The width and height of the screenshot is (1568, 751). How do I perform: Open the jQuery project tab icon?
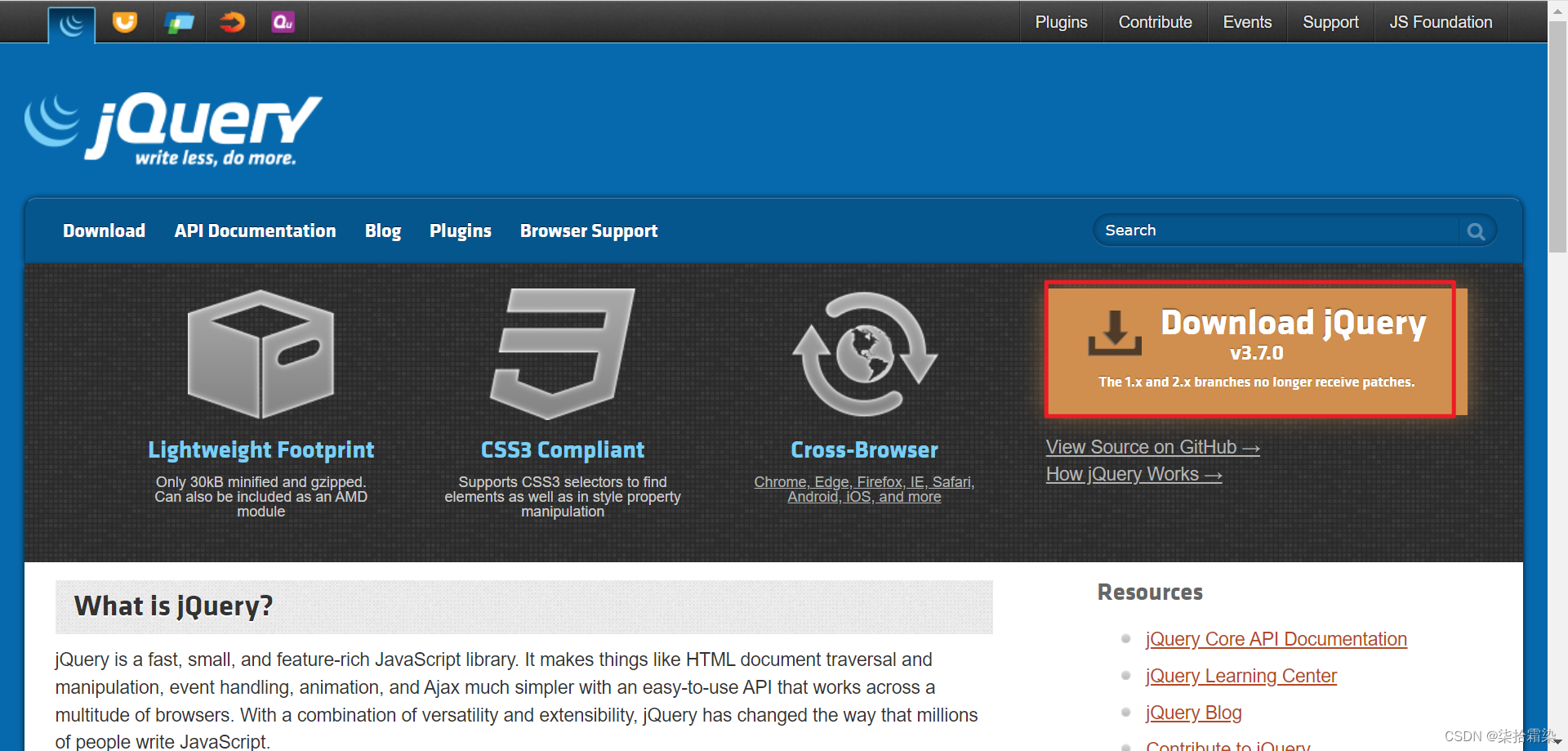click(72, 24)
